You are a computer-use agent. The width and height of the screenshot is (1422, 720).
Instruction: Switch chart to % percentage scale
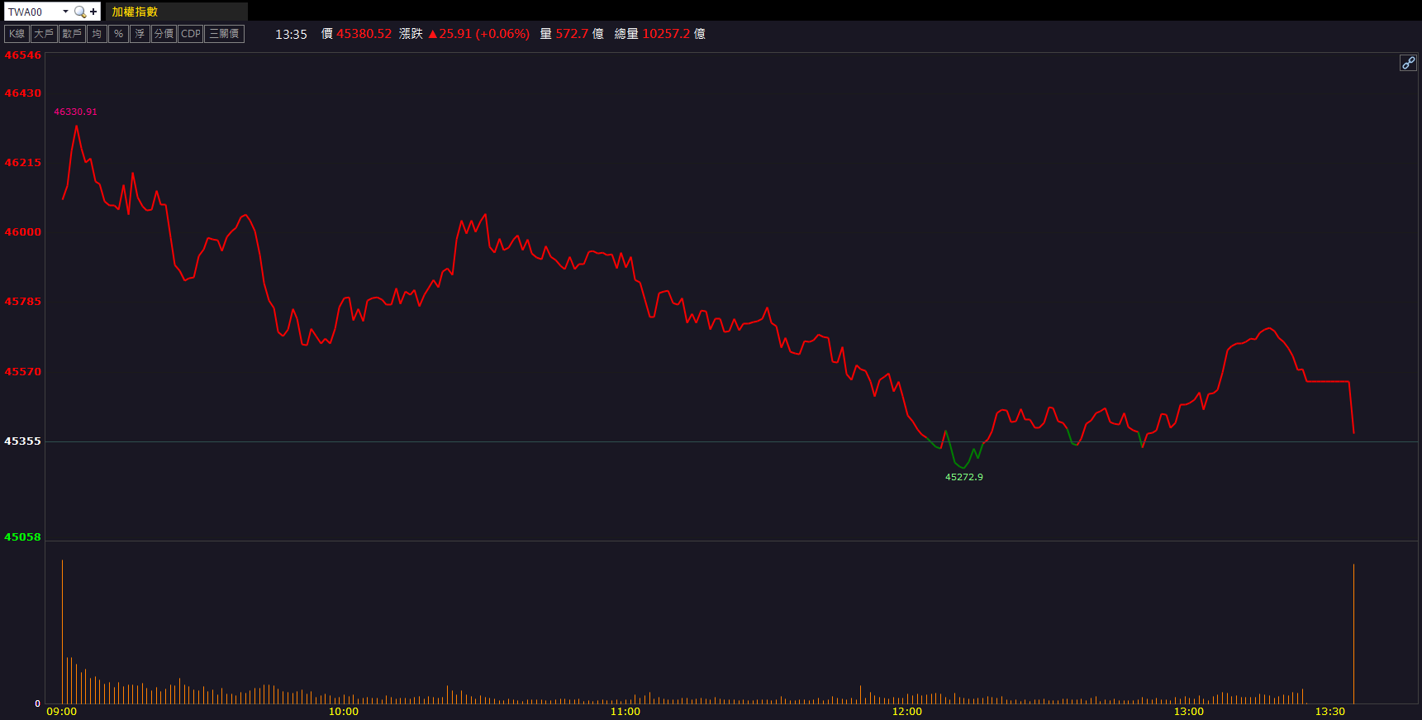click(x=118, y=34)
